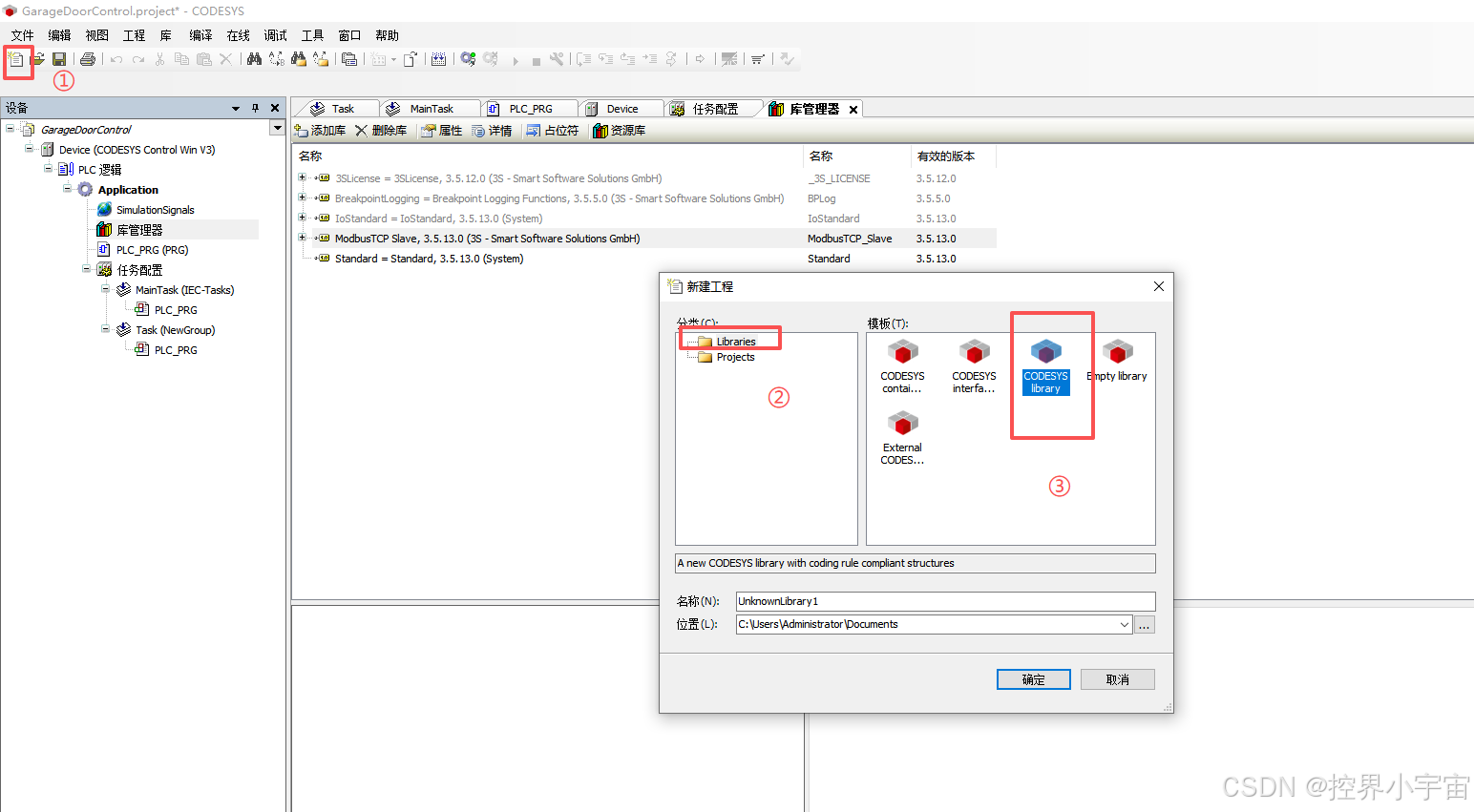Collapse the MainTask (IEC-Tasks) node
The width and height of the screenshot is (1474, 812).
click(106, 288)
